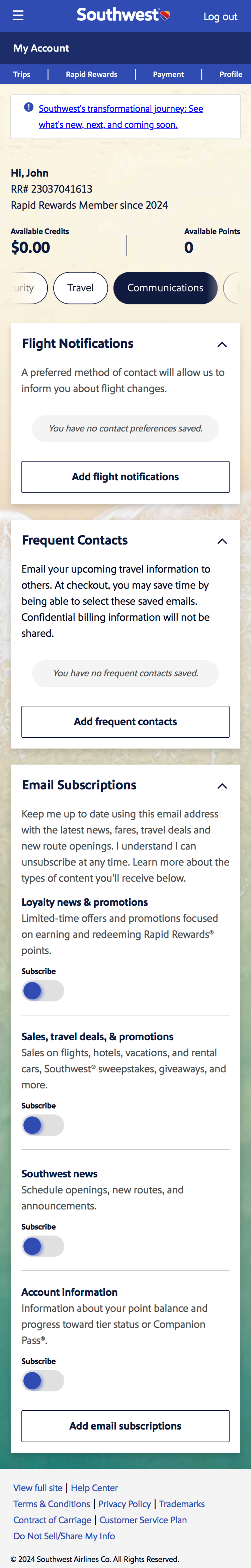Click Add frequent contacts
Image resolution: width=251 pixels, height=1568 pixels.
click(x=125, y=722)
